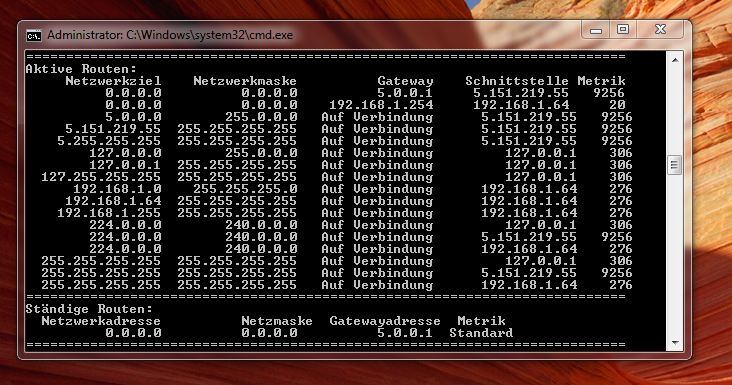
Task: Click network destination '192.168.1.0'
Action: [x=117, y=189]
